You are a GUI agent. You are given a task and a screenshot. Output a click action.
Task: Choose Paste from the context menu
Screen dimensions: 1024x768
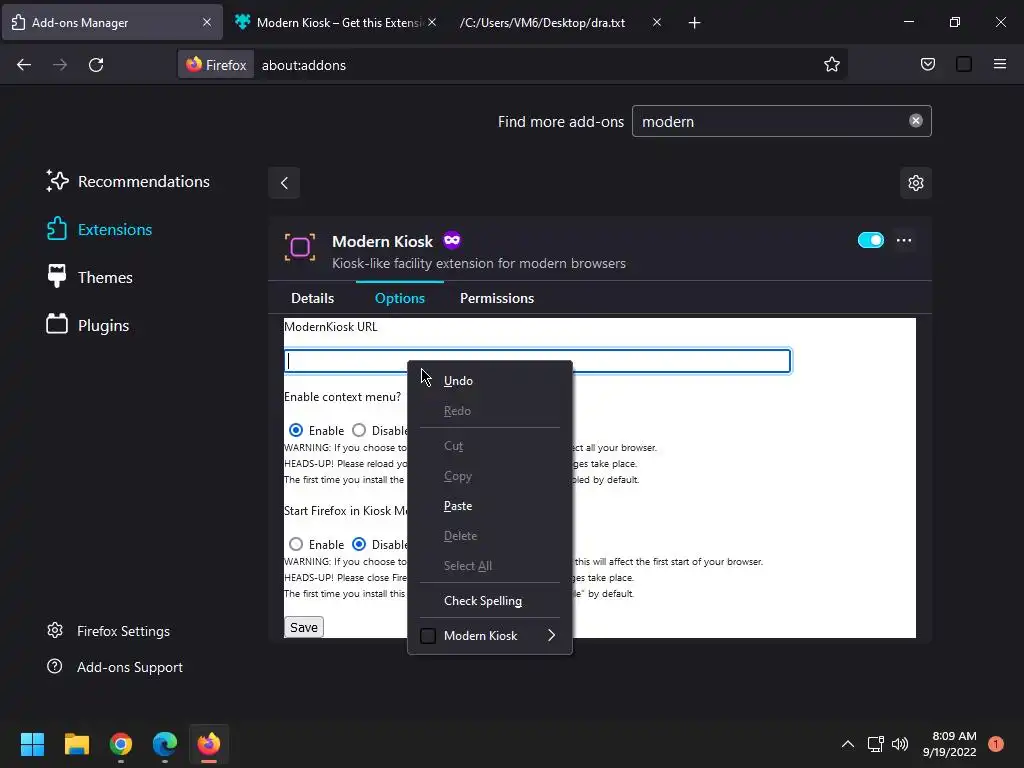pos(490,506)
